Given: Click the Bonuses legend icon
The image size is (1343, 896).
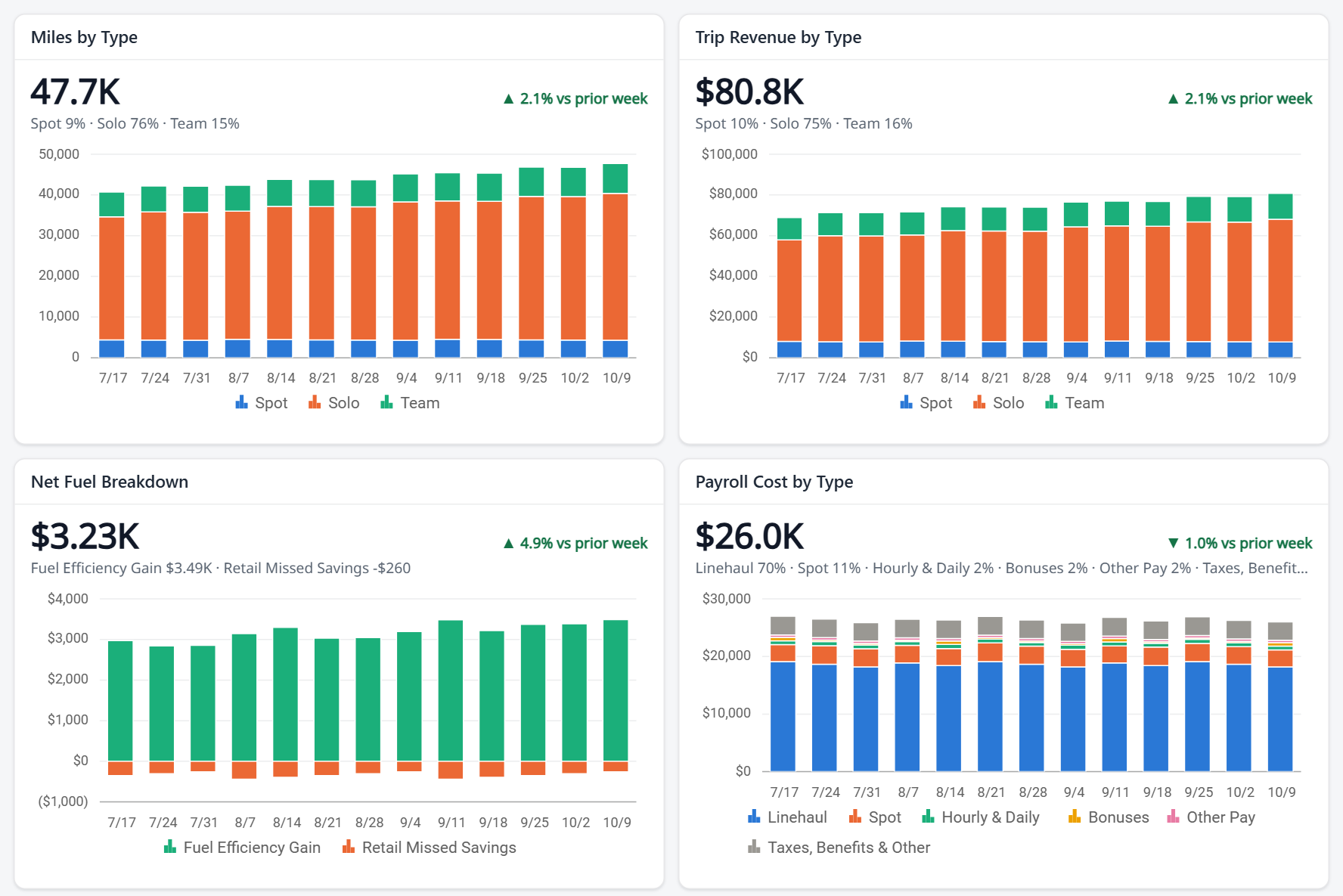Looking at the screenshot, I should [1075, 817].
